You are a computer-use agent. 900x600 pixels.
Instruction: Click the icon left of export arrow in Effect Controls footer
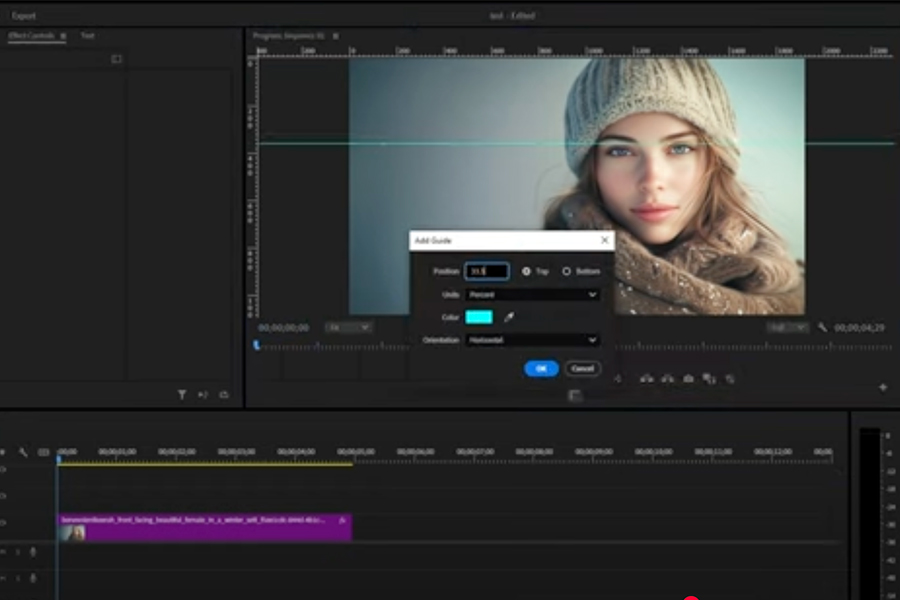(203, 394)
